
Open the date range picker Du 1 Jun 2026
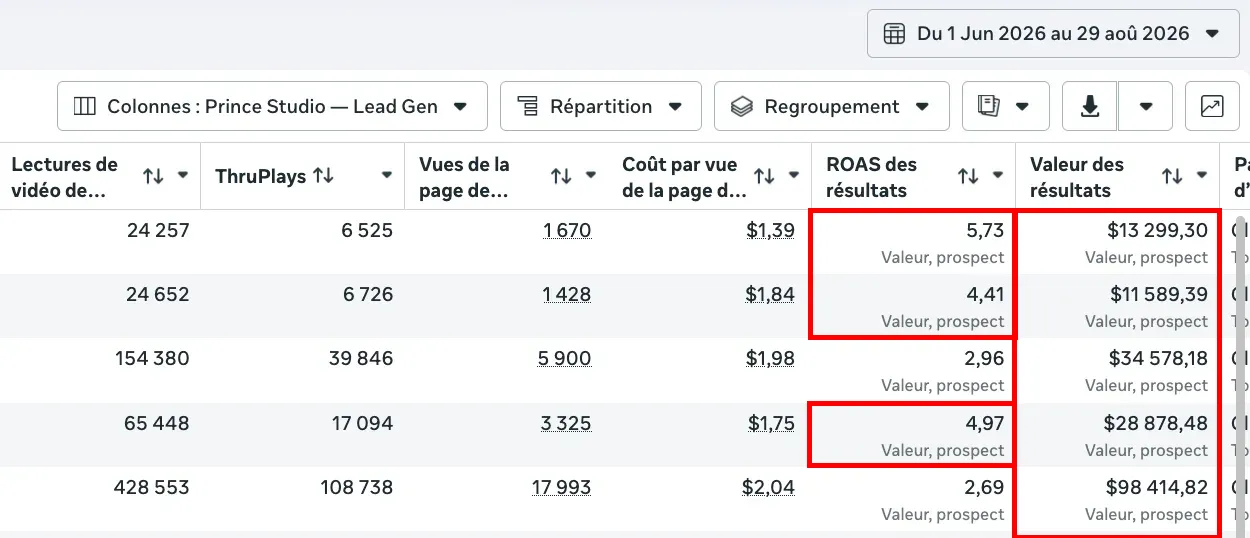click(1053, 34)
